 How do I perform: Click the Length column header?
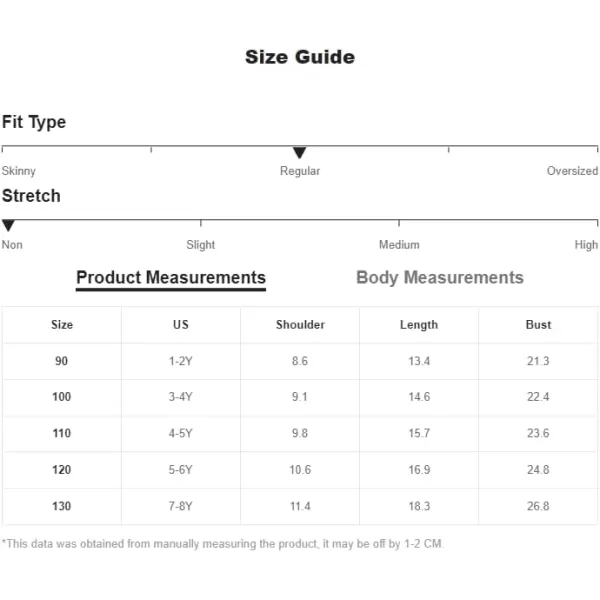coord(419,325)
